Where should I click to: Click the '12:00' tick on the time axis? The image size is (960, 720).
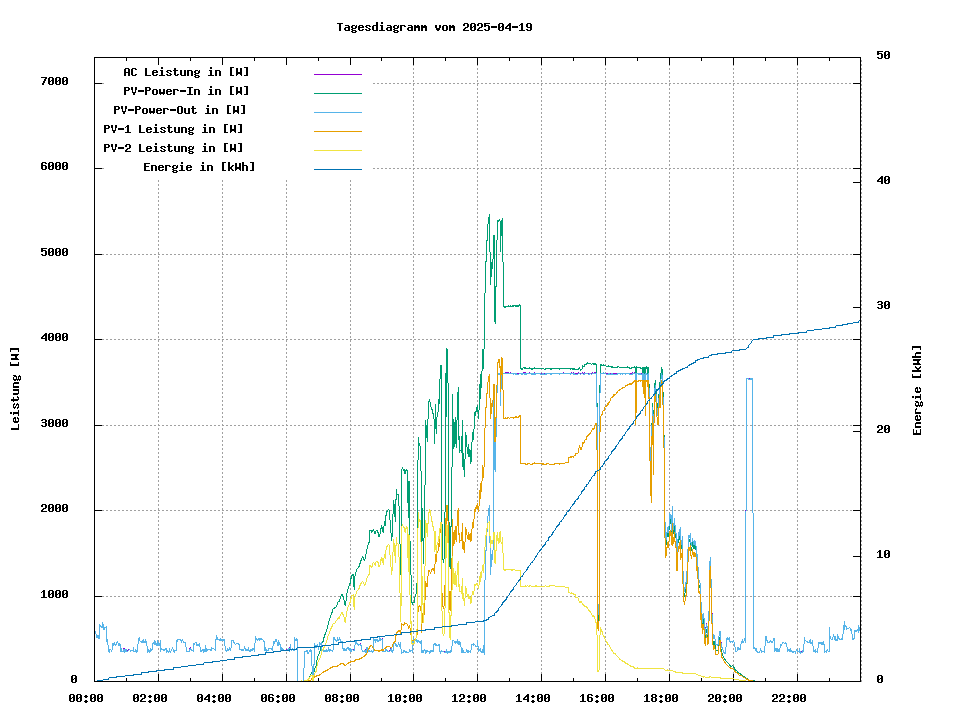(468, 698)
